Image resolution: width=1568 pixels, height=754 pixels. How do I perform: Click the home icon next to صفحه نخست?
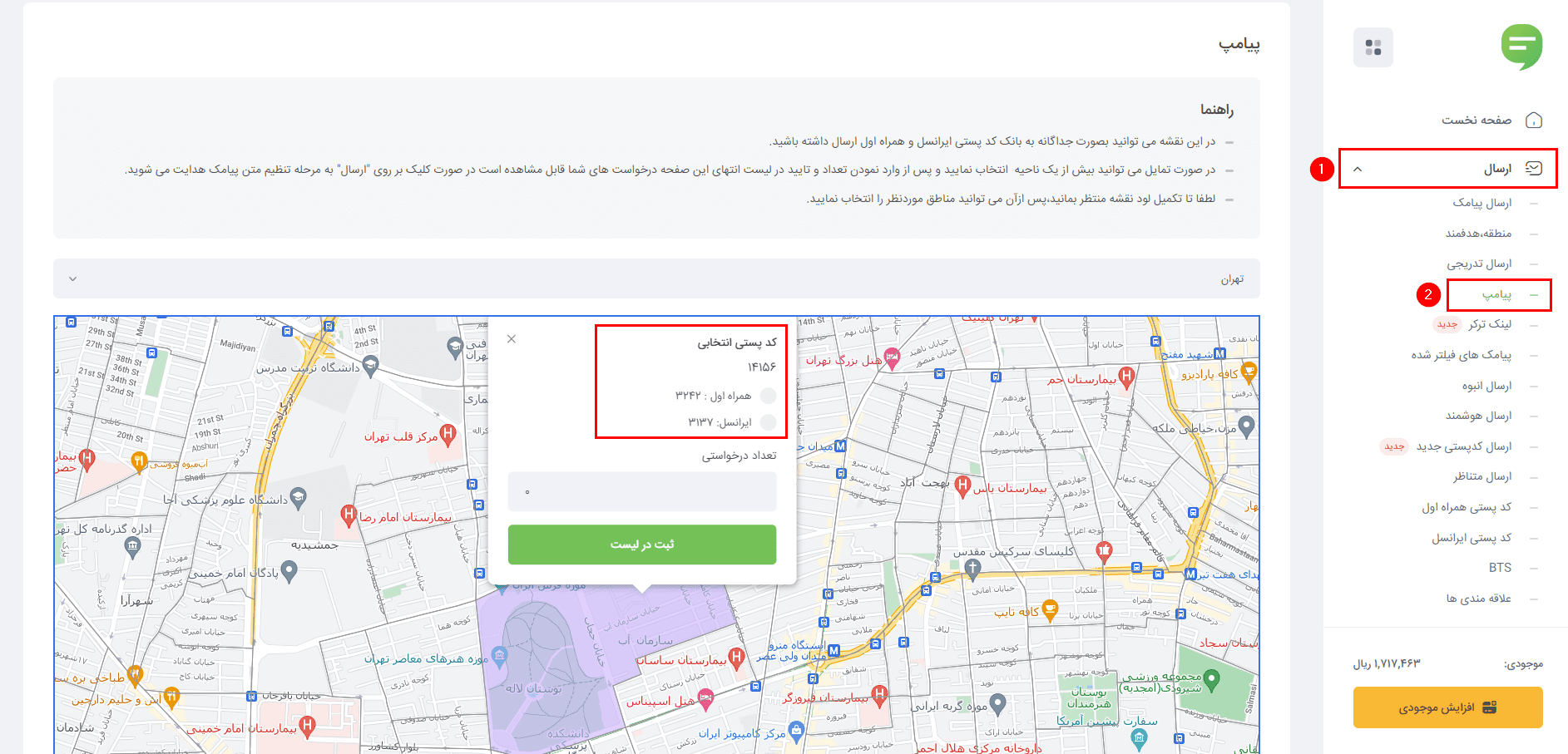[1534, 120]
